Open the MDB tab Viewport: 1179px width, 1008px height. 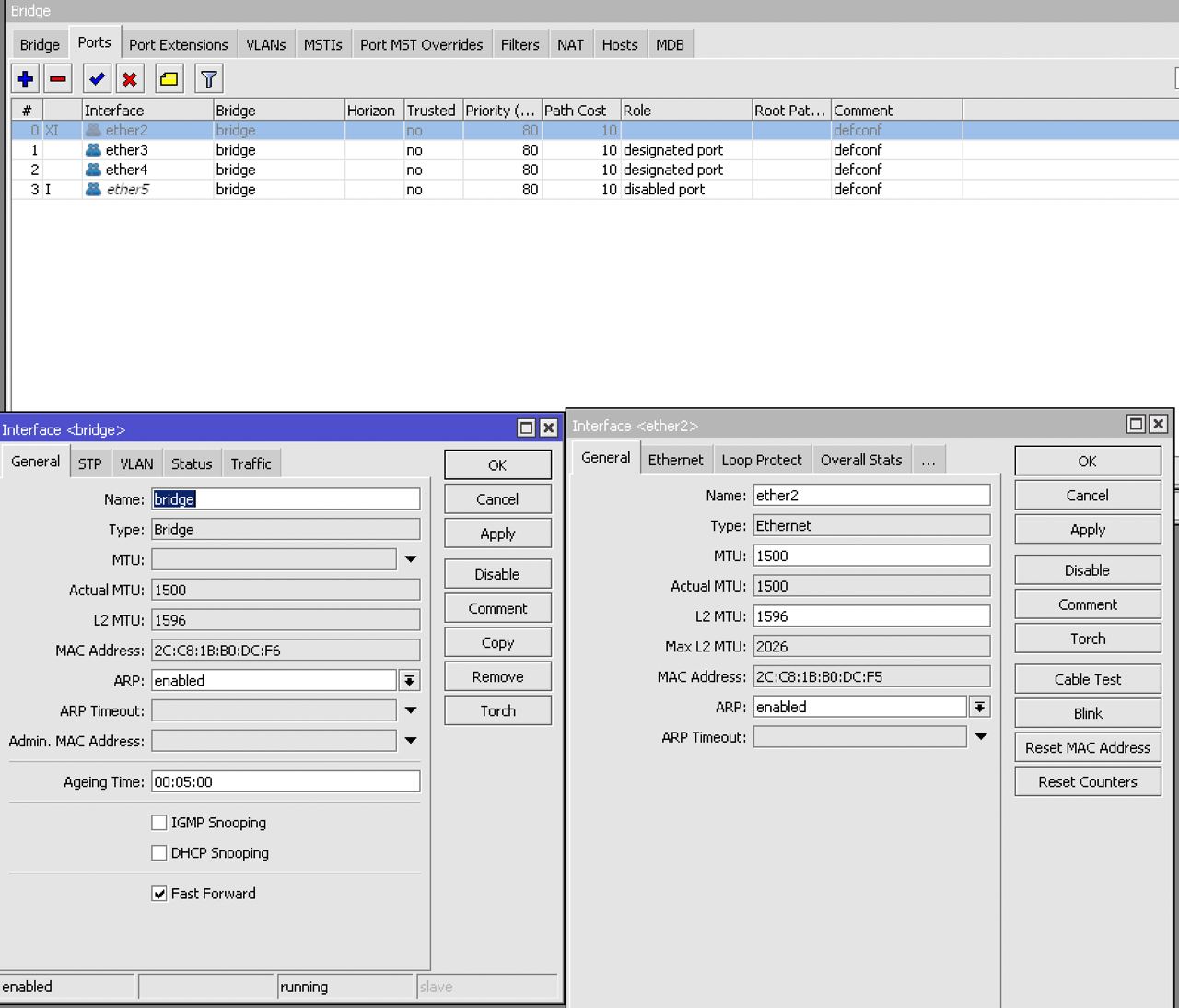click(671, 44)
